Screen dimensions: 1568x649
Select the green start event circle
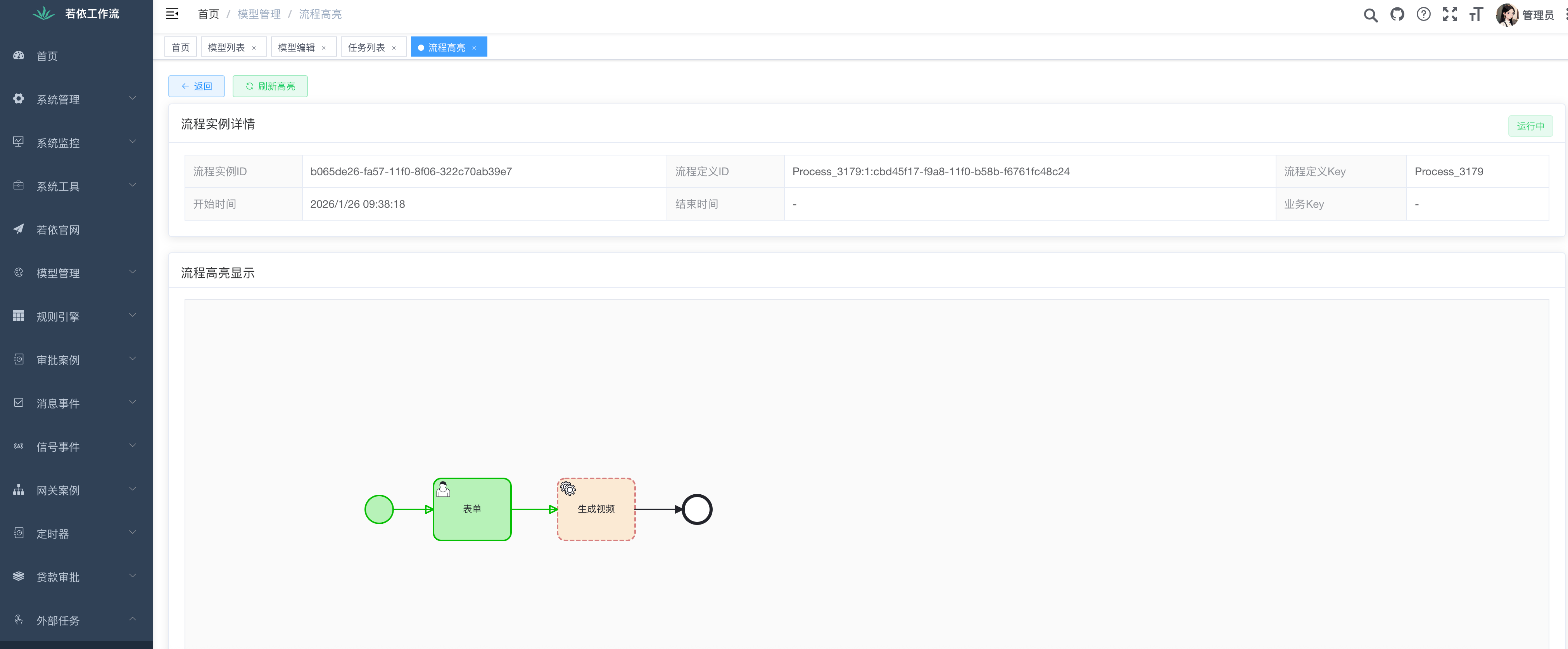click(x=379, y=509)
